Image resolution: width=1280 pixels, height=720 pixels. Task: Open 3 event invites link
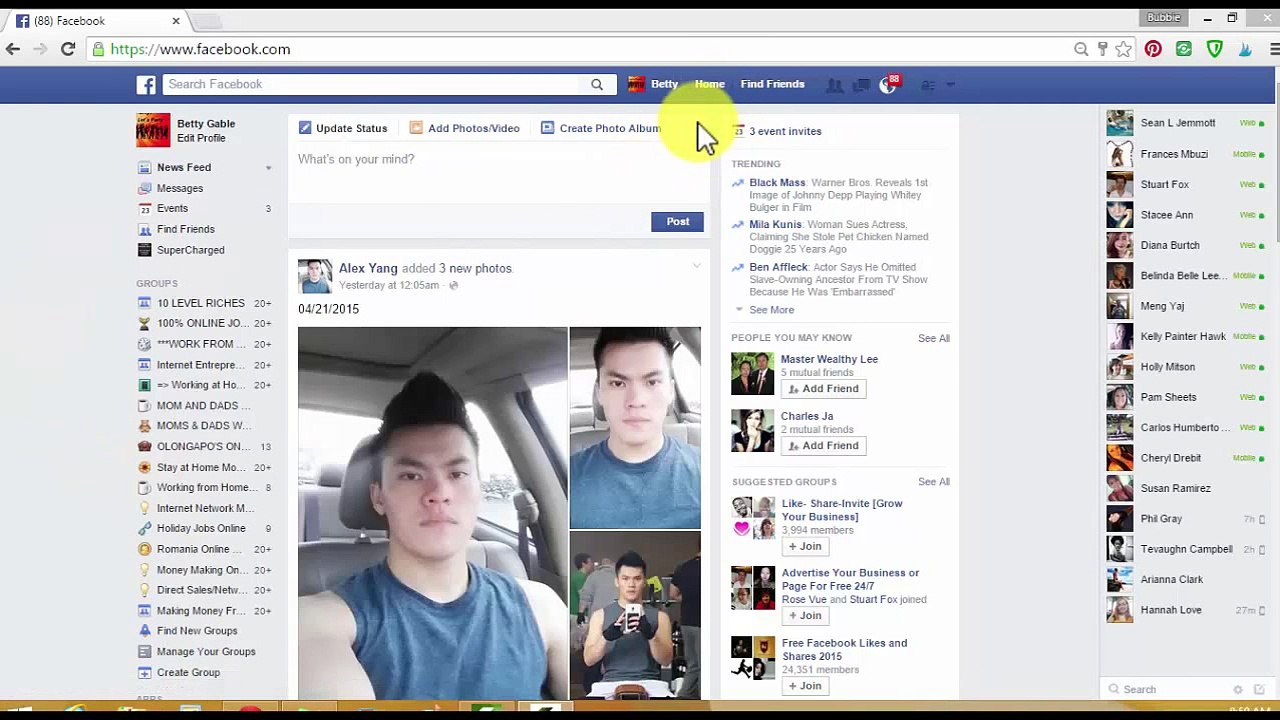click(x=785, y=131)
